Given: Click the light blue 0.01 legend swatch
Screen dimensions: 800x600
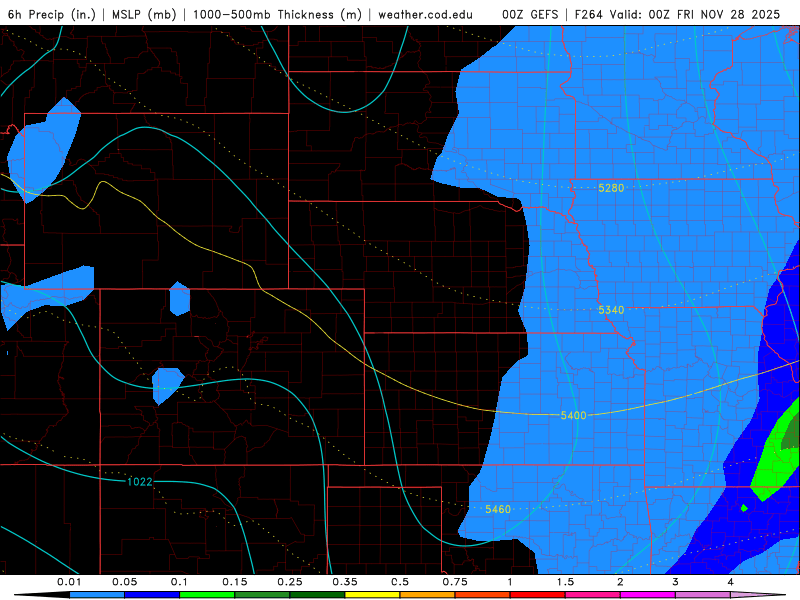Looking at the screenshot, I should pos(97,595).
